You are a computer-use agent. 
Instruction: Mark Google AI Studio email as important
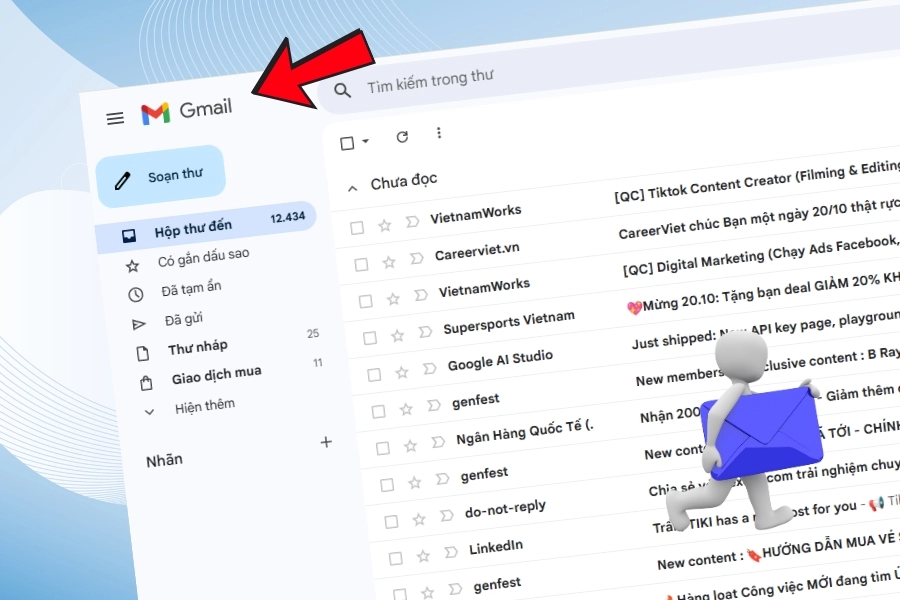point(426,368)
